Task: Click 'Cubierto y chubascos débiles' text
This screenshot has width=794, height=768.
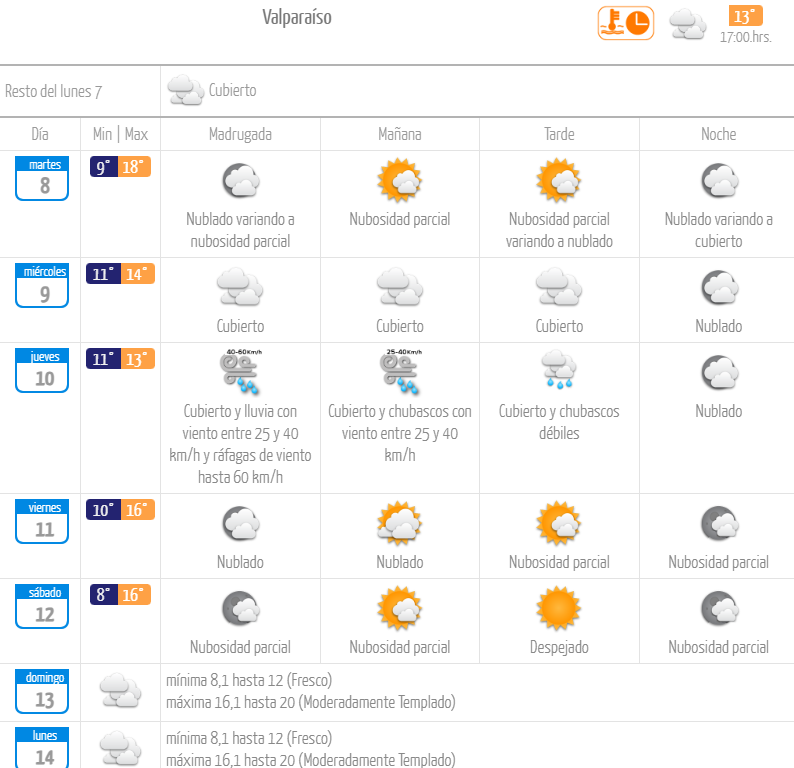Action: [559, 422]
